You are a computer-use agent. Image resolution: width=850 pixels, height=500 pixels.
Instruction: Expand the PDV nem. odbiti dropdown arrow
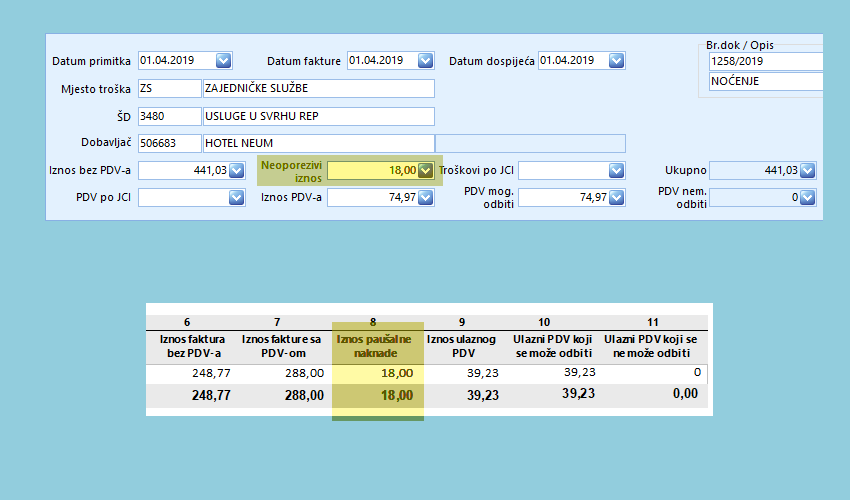pos(807,197)
